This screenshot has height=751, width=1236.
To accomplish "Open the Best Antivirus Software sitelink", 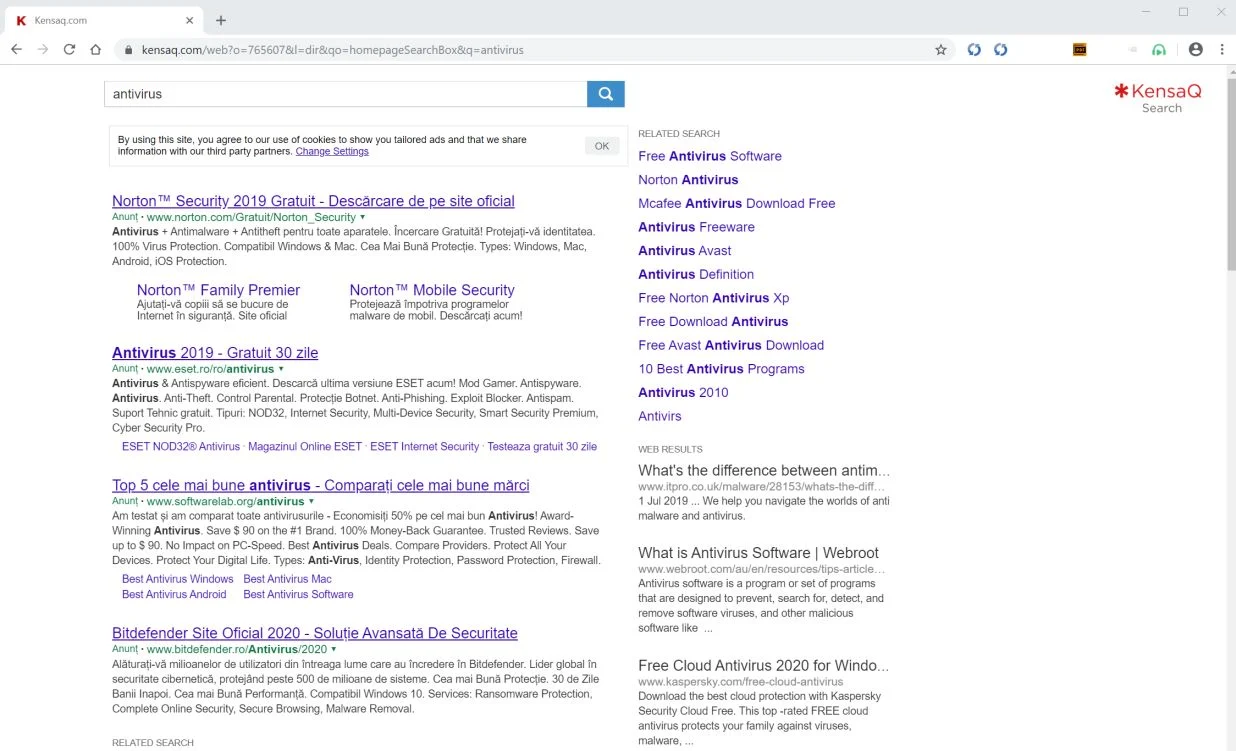I will [x=298, y=594].
